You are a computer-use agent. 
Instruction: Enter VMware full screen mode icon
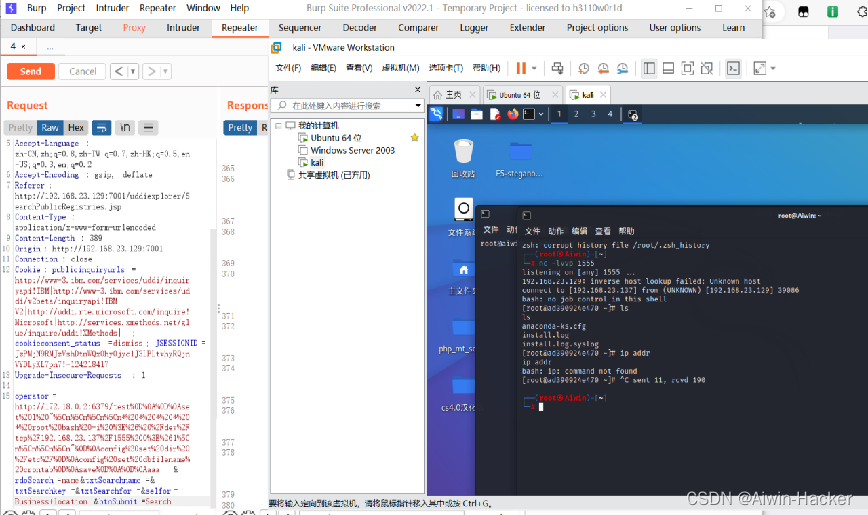coord(688,68)
